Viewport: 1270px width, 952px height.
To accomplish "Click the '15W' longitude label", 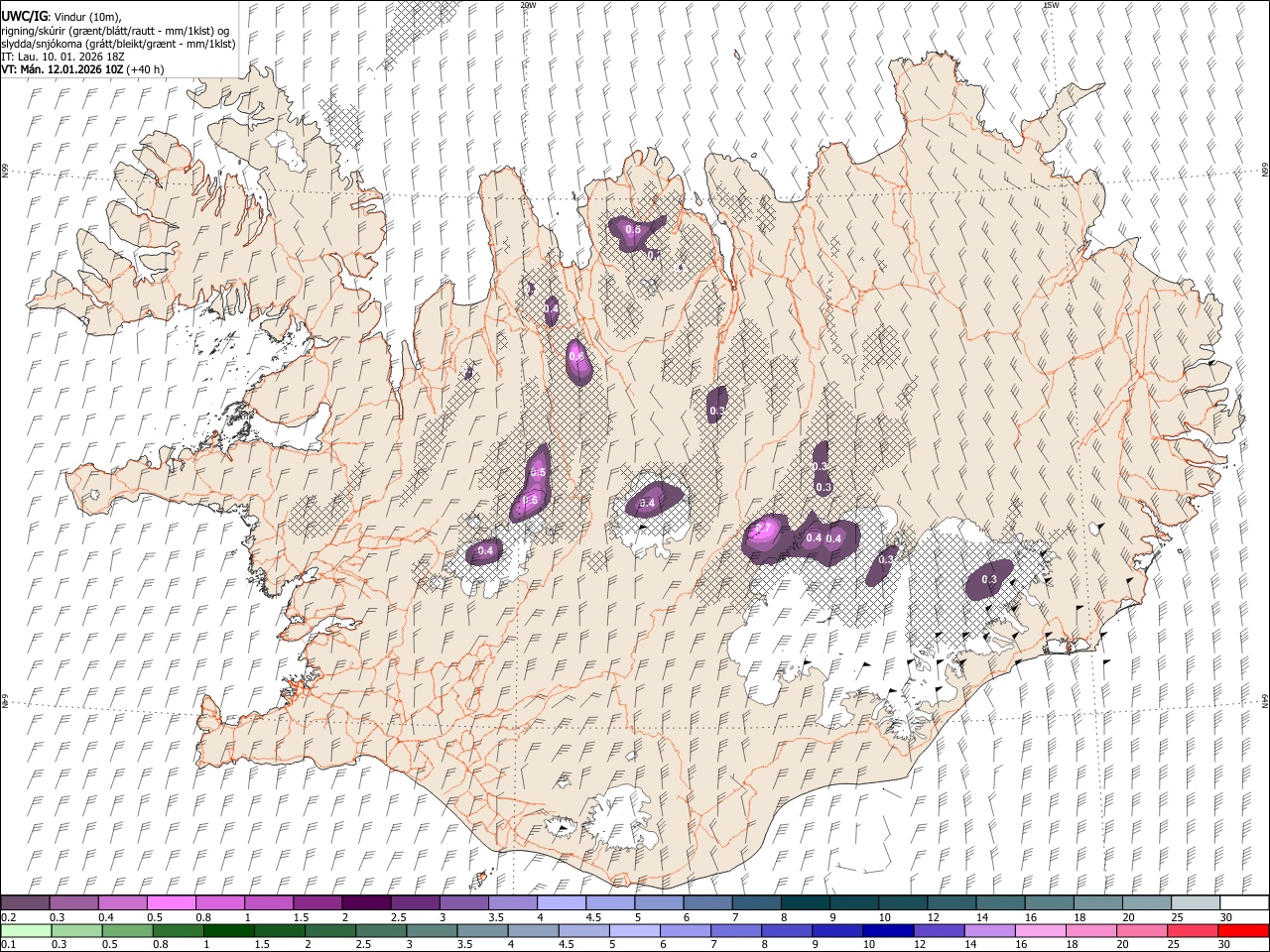I will coord(1050,5).
